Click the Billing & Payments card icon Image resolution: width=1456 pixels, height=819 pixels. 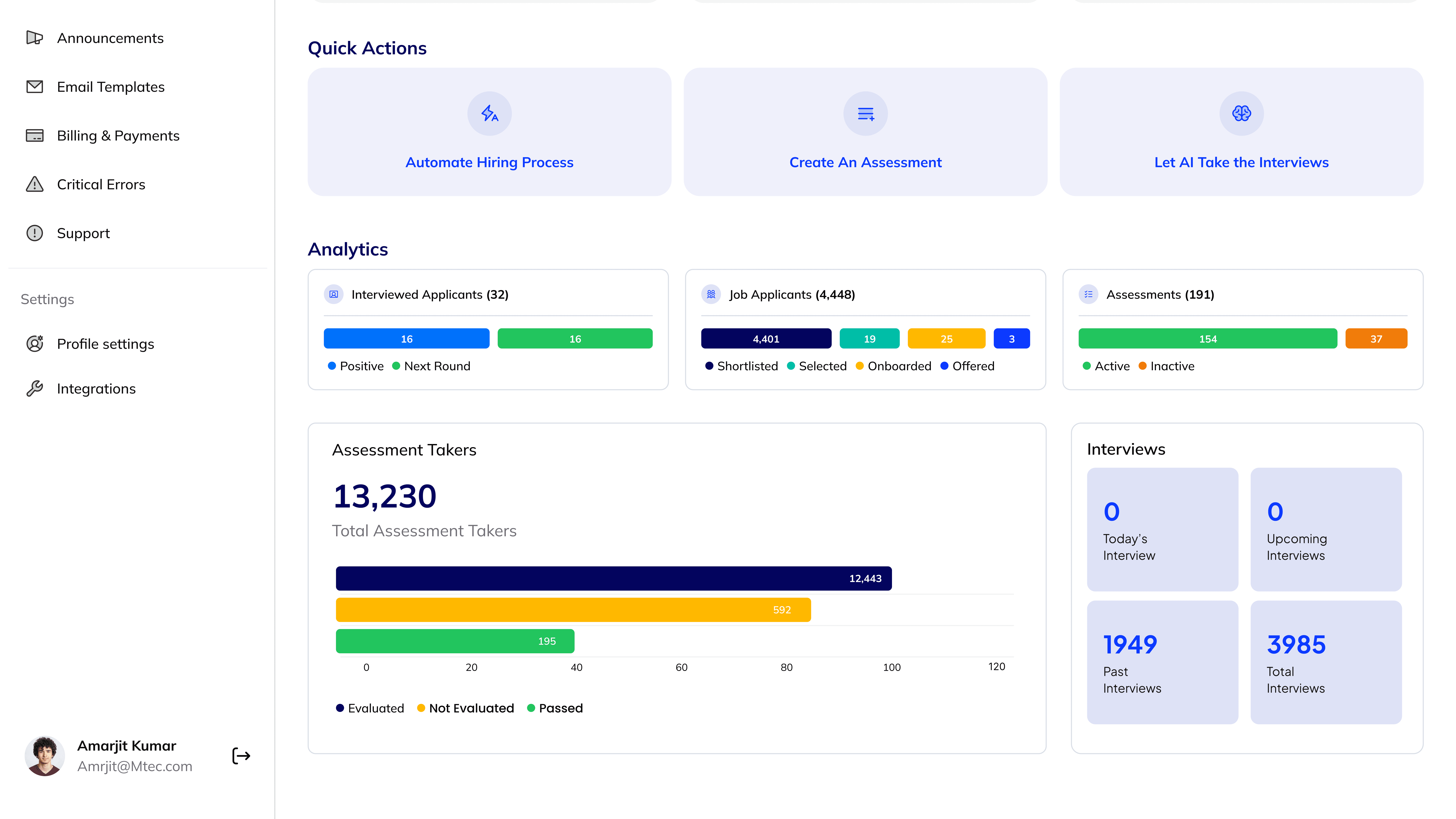coord(35,136)
